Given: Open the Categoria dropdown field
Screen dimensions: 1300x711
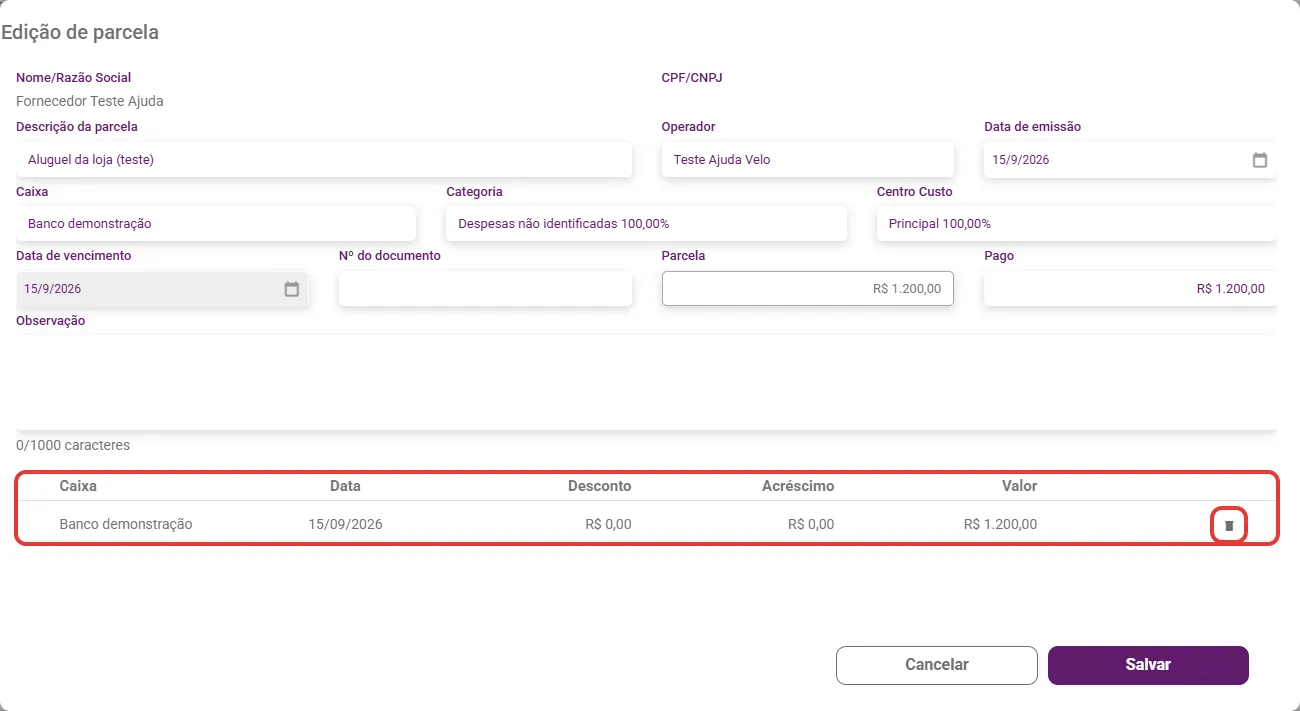Looking at the screenshot, I should [646, 224].
